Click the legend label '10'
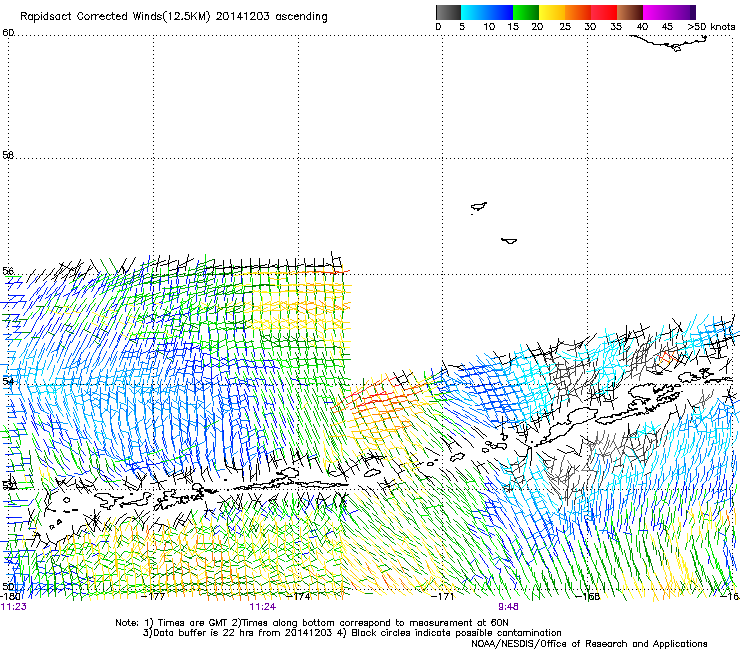The height and width of the screenshot is (650, 740). [489, 27]
